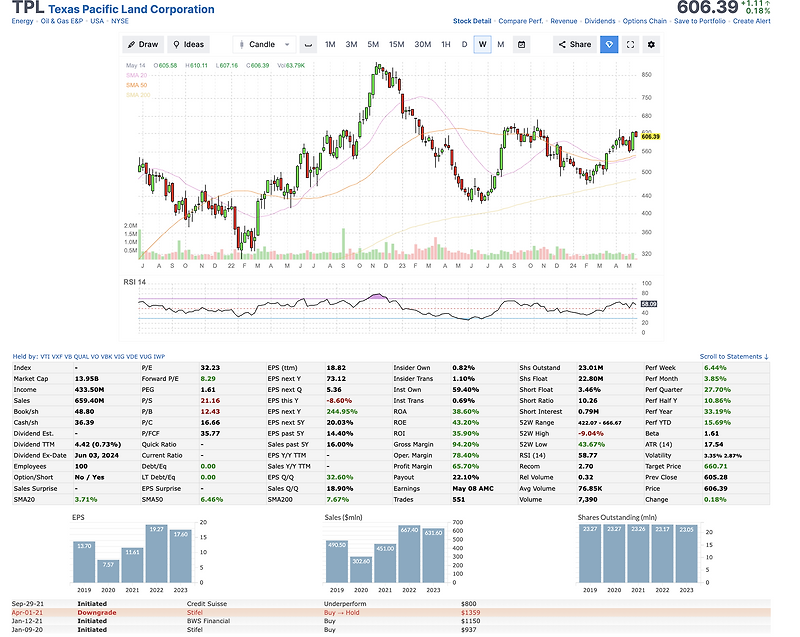Click the Market Cap label cell

43,378
